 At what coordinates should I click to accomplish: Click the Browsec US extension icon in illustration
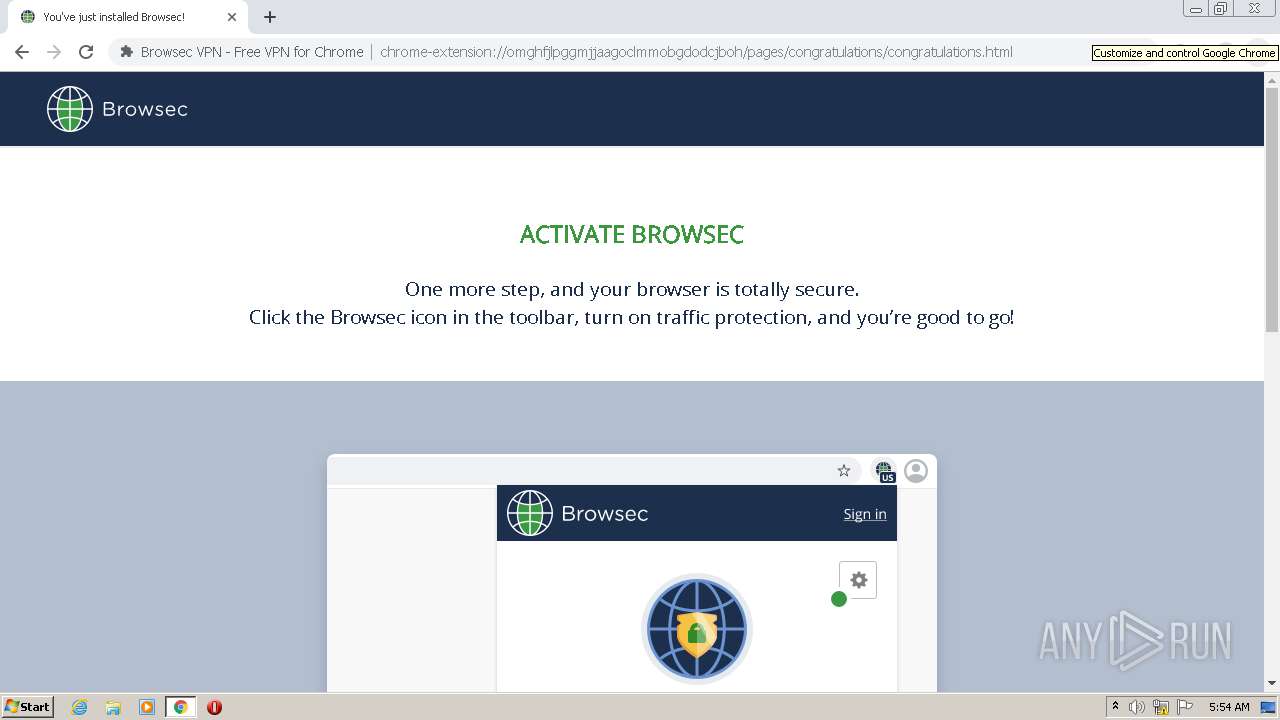point(884,471)
